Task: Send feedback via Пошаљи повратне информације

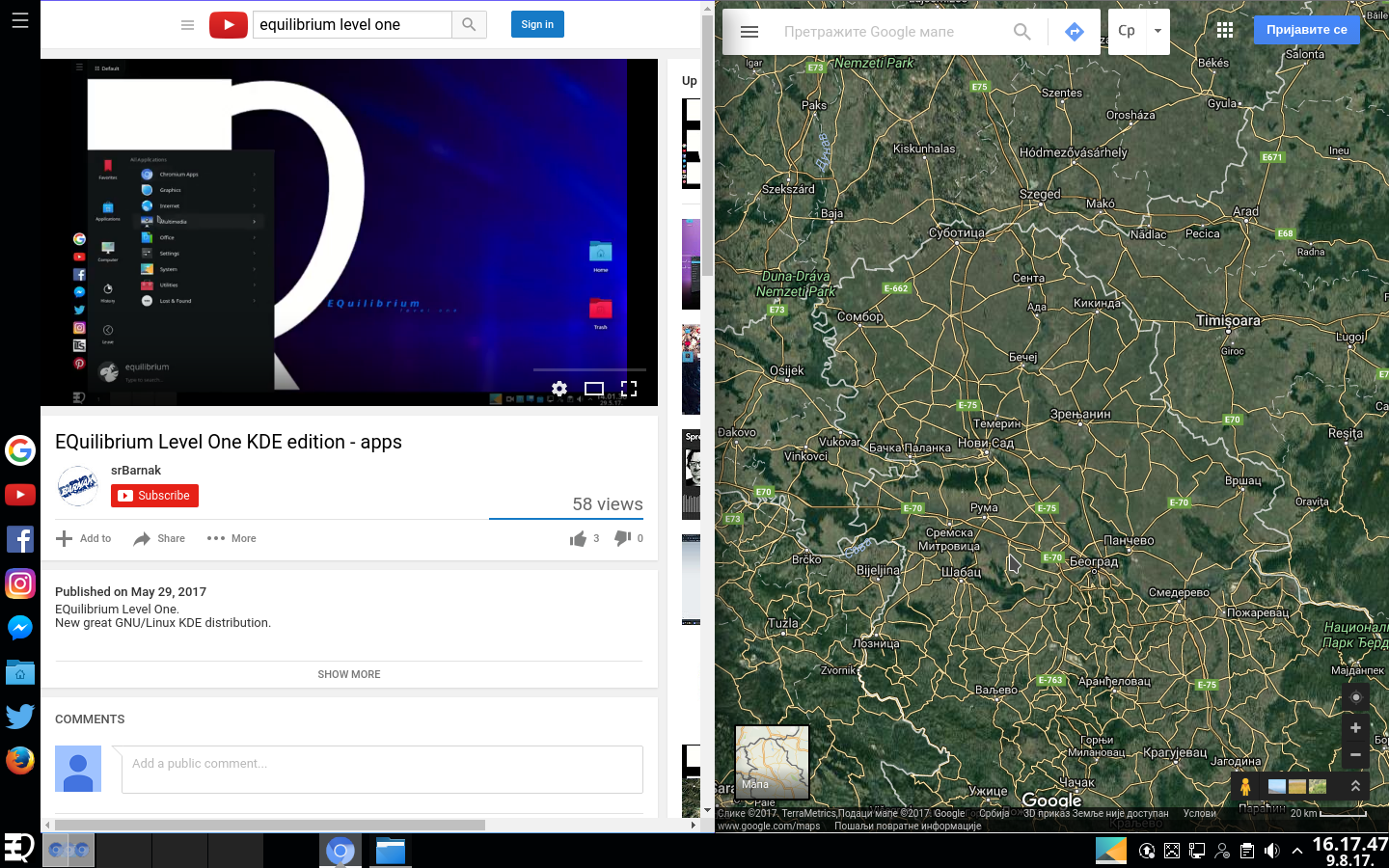Action: [908, 826]
